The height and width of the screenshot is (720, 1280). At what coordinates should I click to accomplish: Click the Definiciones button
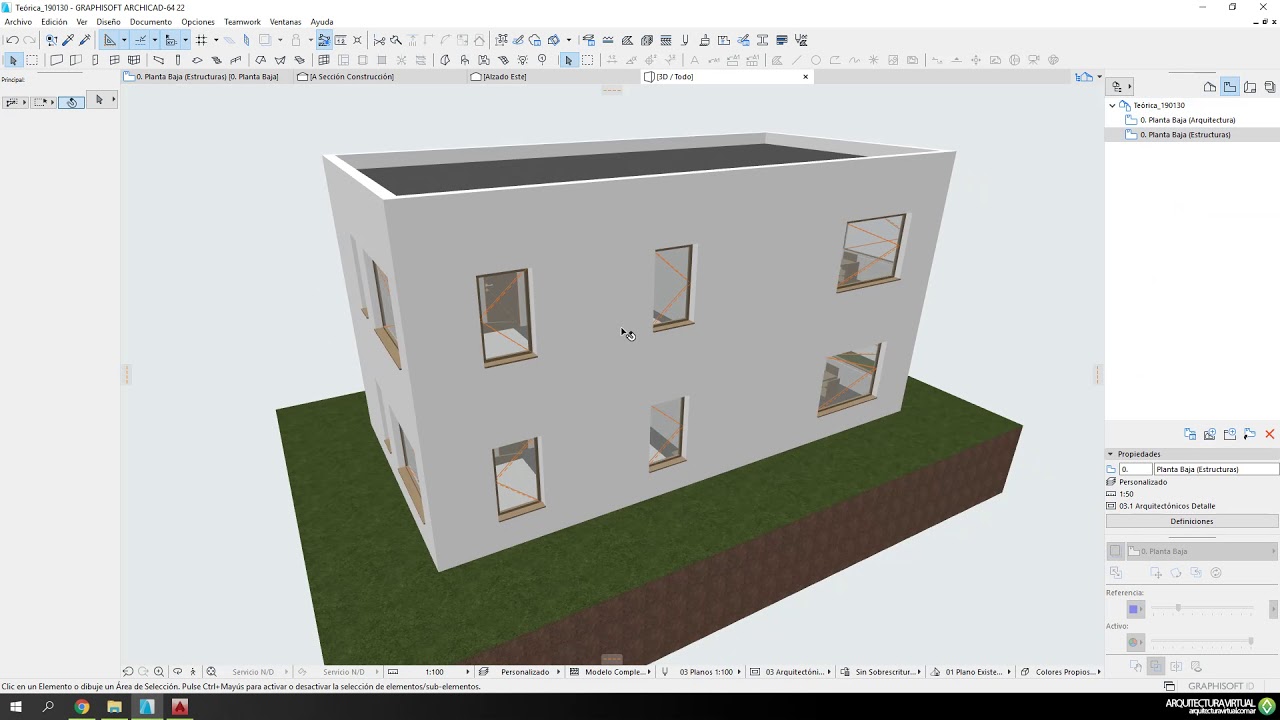[x=1192, y=521]
